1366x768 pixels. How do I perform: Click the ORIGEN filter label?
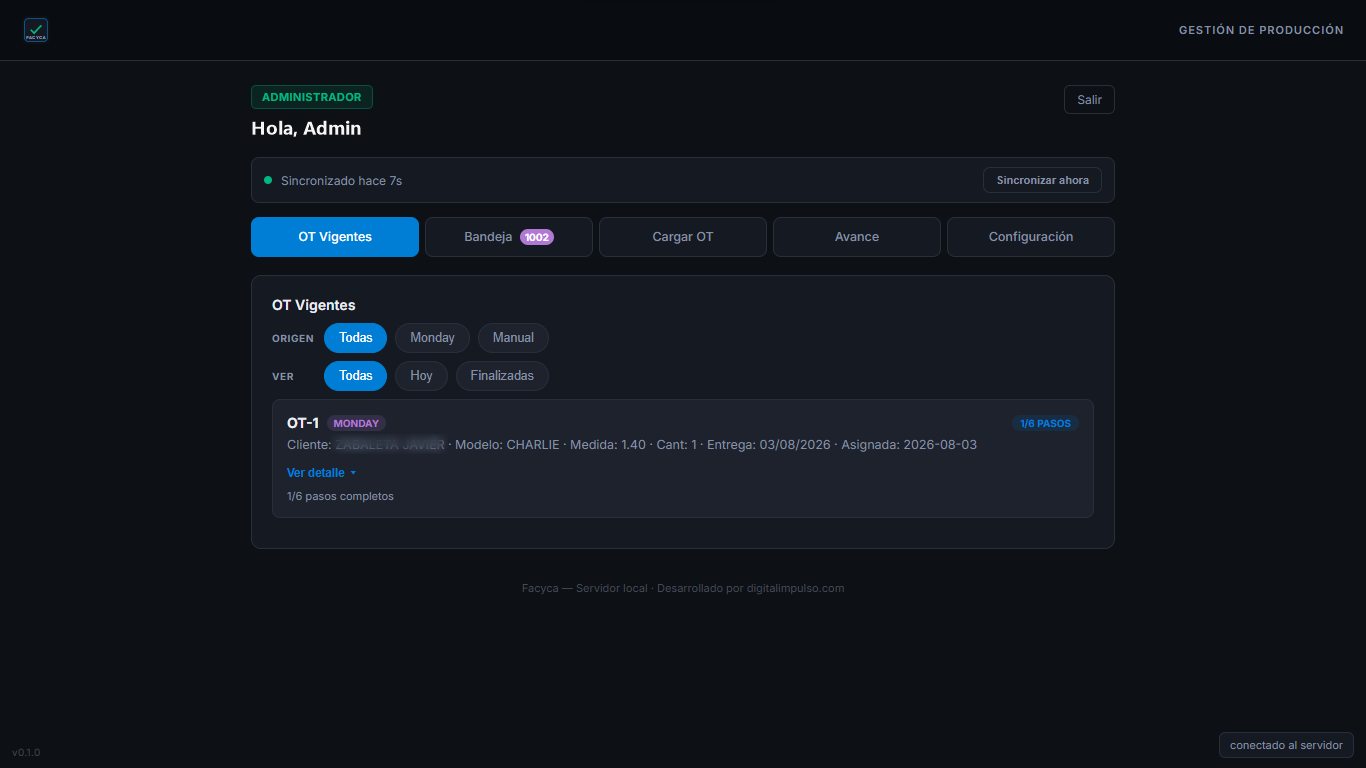point(293,338)
